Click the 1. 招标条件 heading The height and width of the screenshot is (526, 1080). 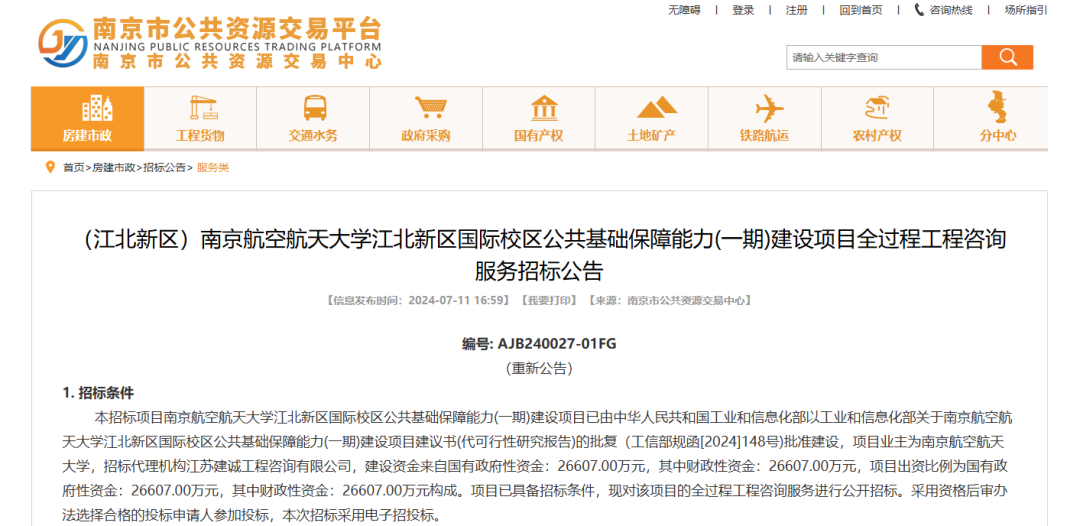coord(98,392)
